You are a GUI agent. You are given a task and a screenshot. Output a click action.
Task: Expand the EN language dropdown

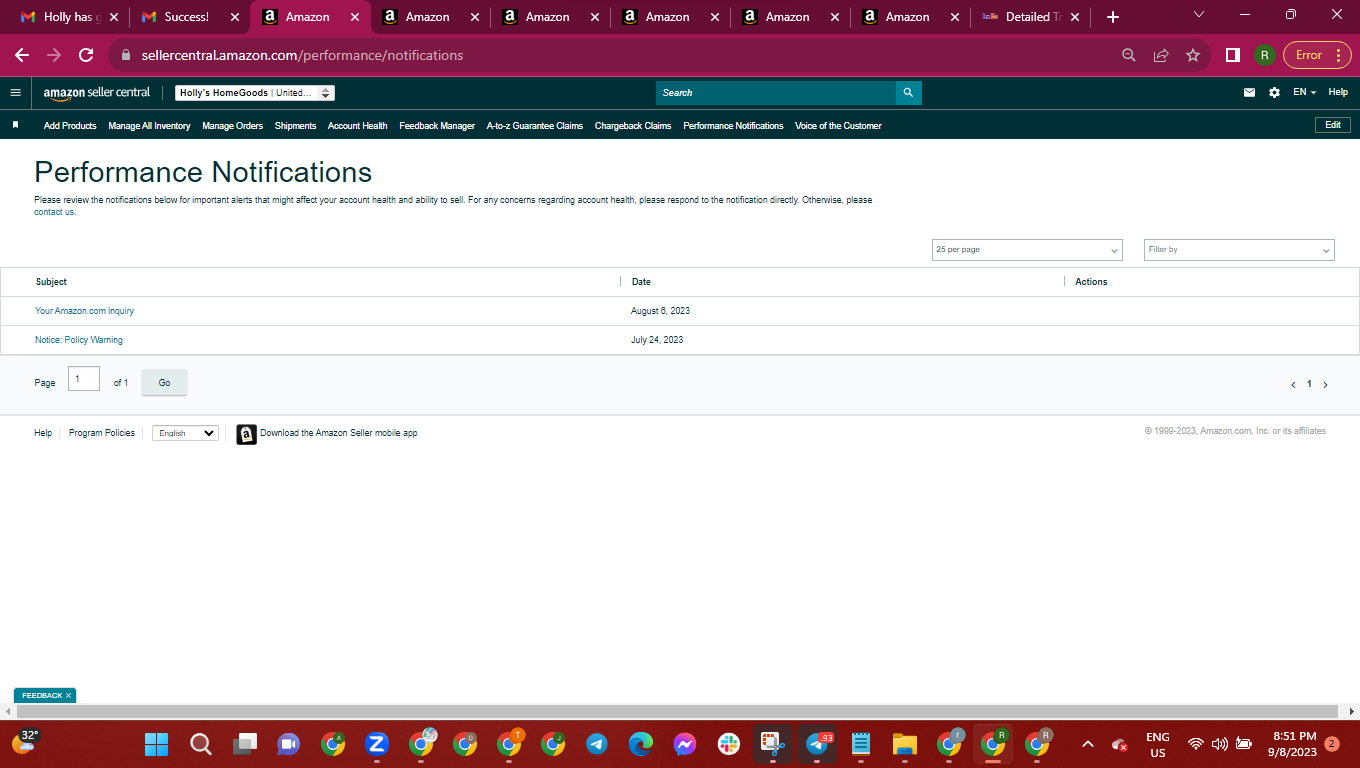1304,92
